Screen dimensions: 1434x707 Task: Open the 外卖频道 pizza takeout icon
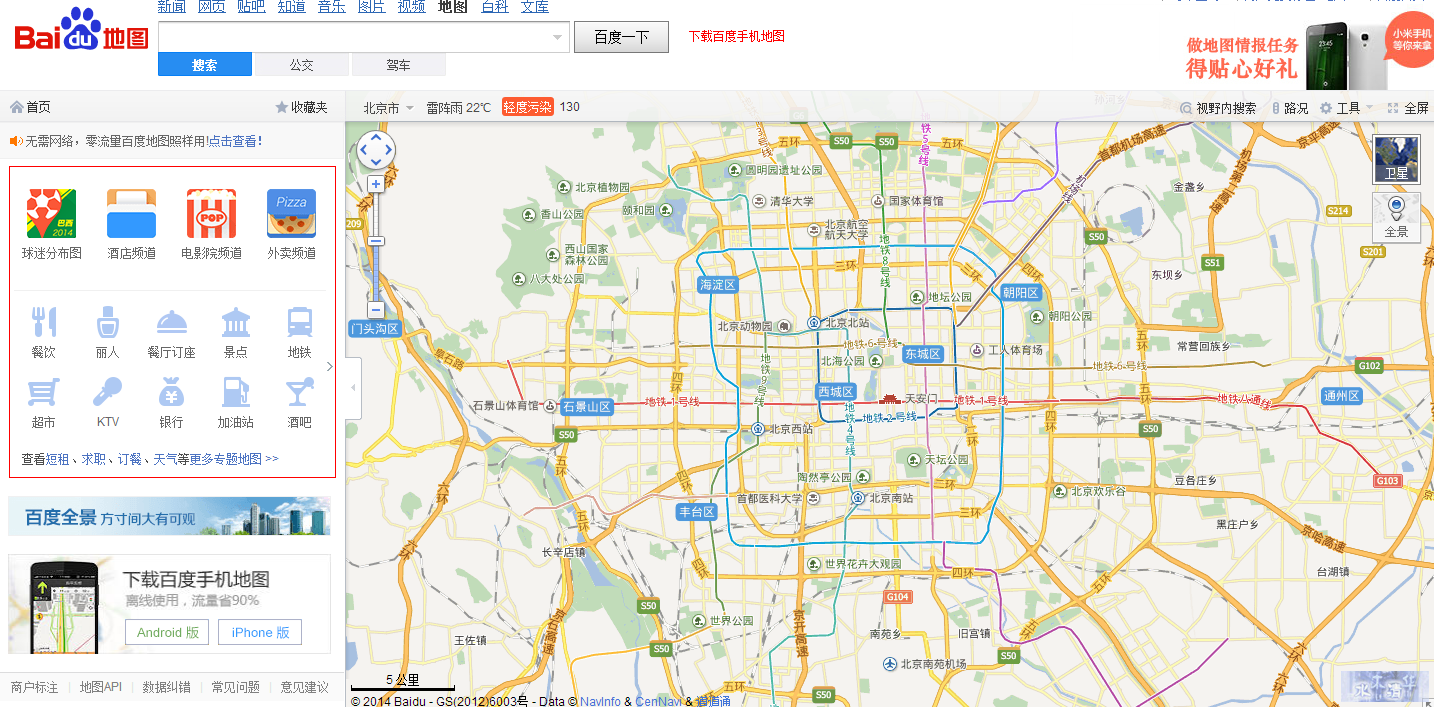point(291,214)
